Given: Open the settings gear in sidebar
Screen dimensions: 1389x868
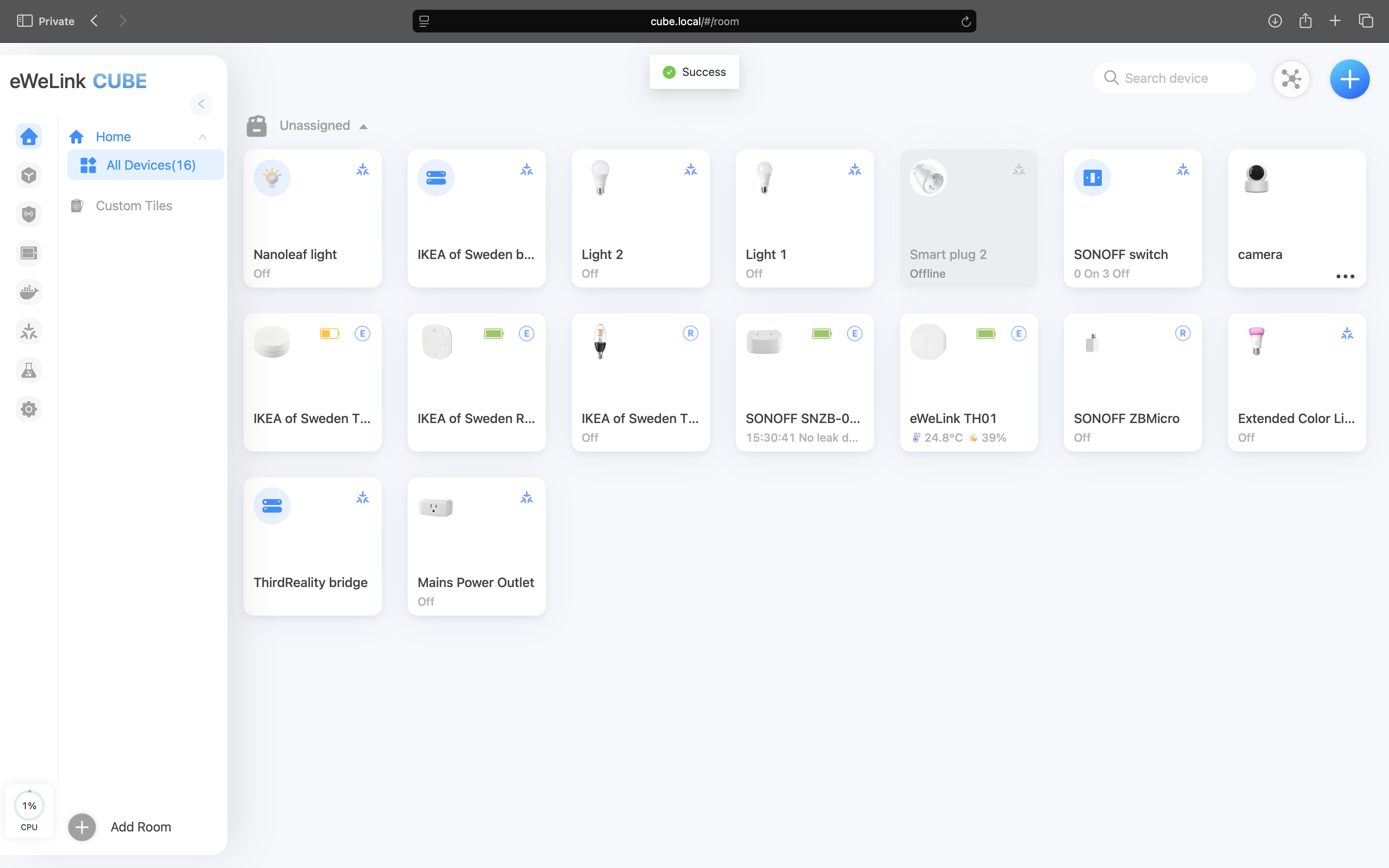Looking at the screenshot, I should pyautogui.click(x=29, y=409).
